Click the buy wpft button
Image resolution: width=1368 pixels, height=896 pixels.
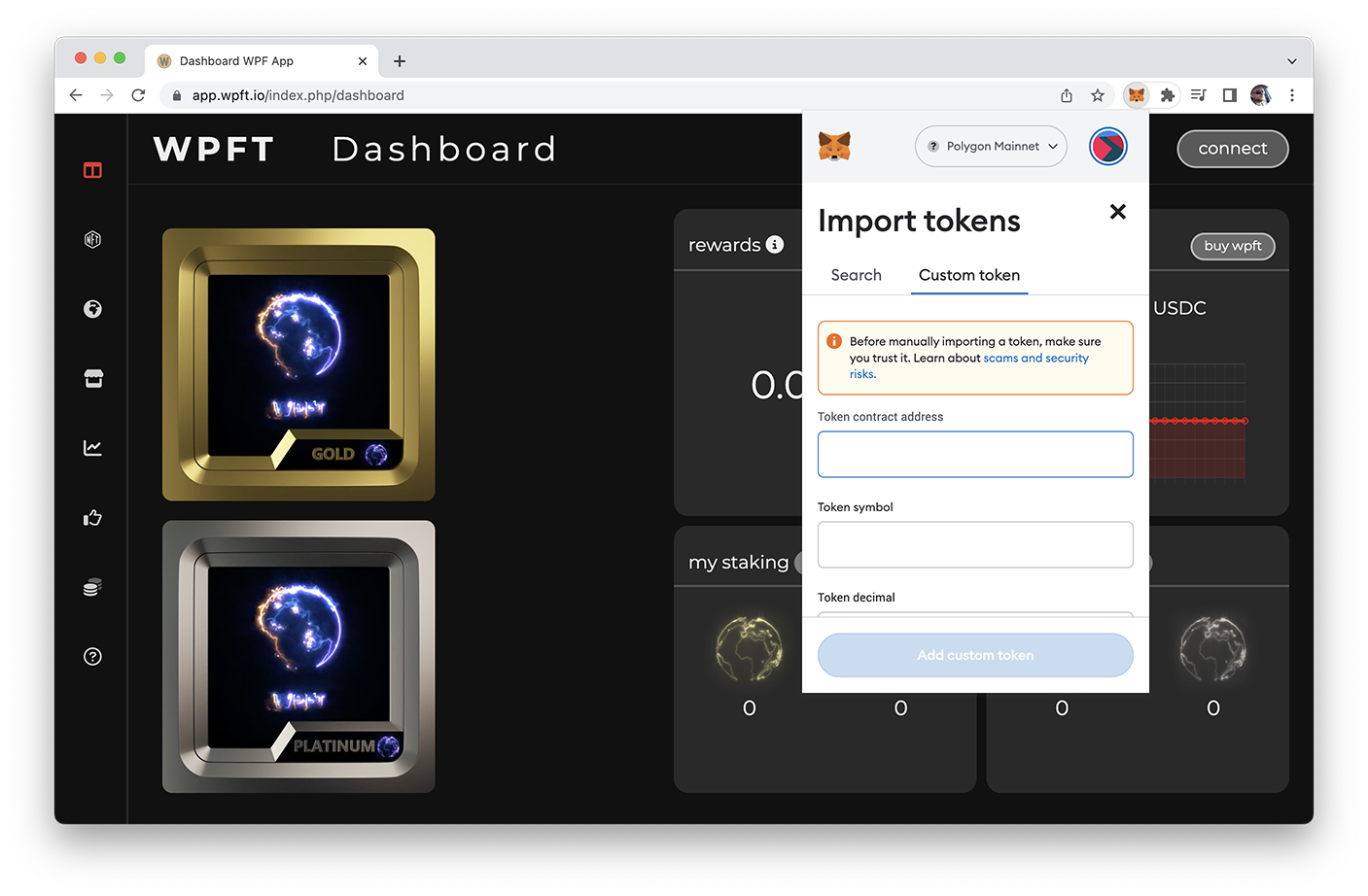click(x=1233, y=246)
